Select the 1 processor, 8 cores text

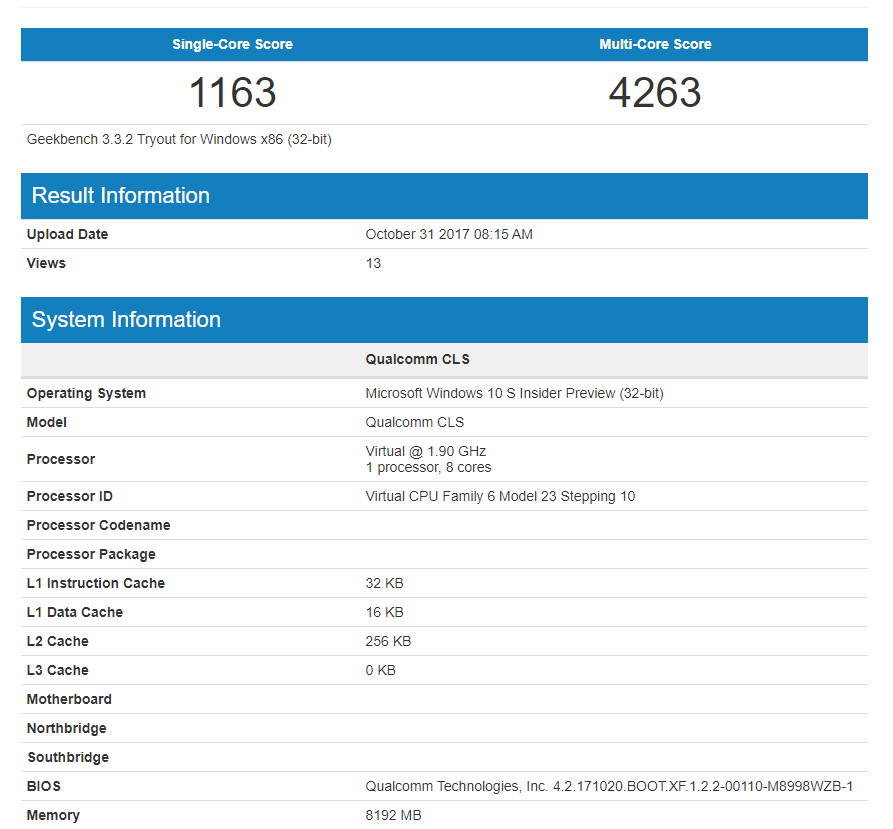tap(428, 467)
